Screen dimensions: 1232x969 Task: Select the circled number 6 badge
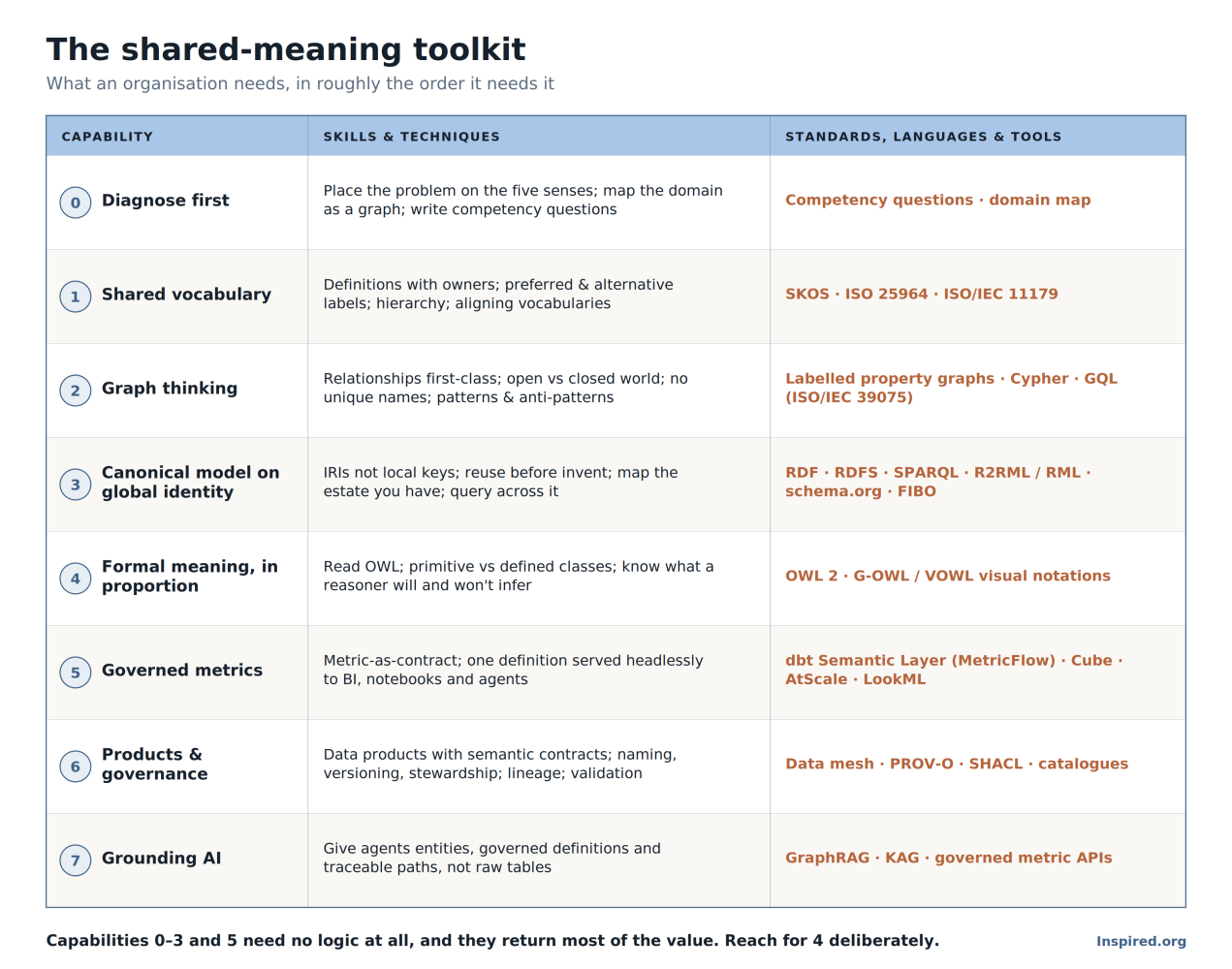76,766
